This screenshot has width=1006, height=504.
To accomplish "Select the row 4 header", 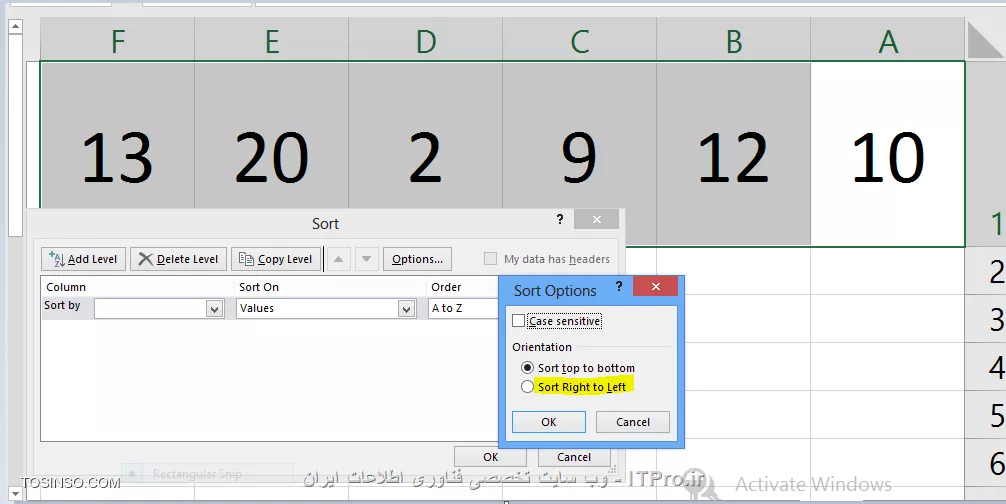I will click(987, 367).
